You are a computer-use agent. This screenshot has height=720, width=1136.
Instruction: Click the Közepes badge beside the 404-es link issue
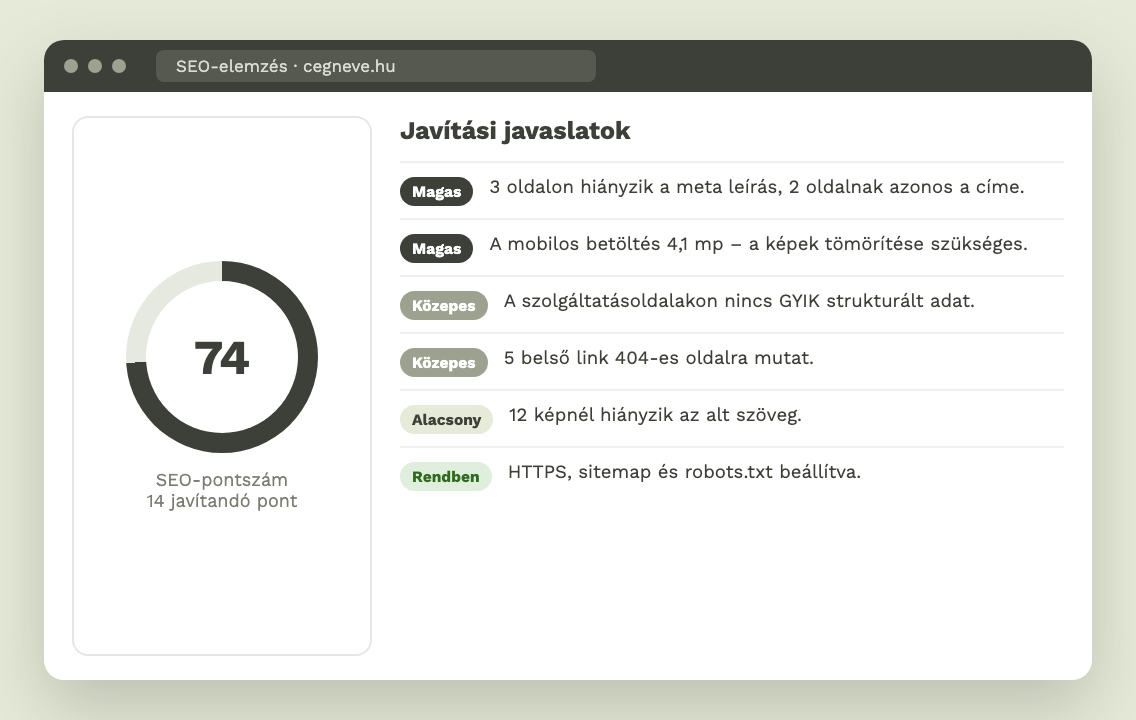(x=443, y=363)
